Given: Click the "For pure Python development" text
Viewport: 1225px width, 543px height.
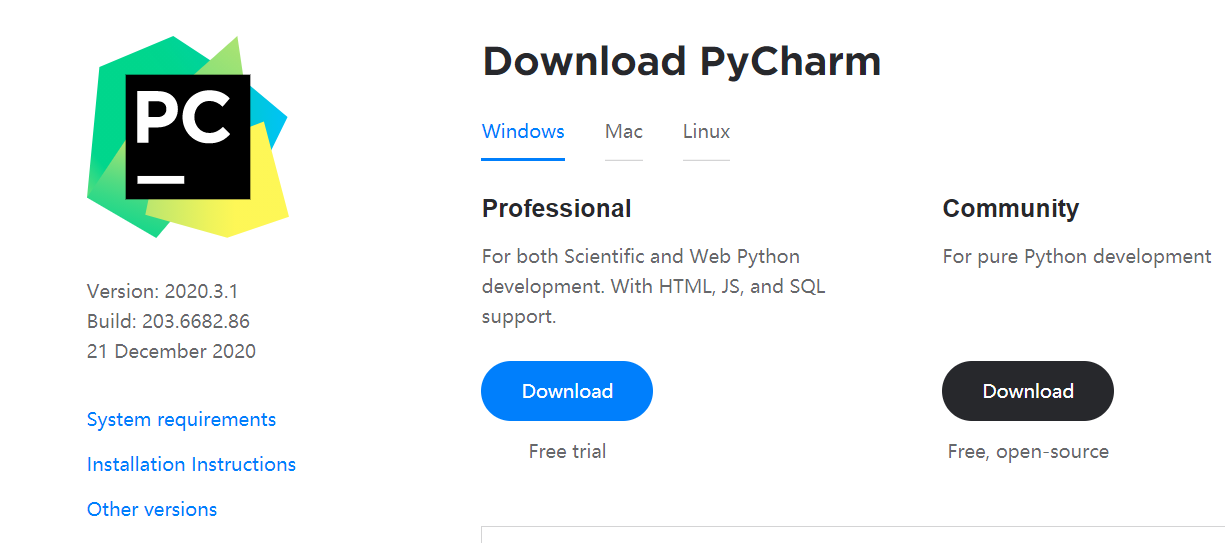Looking at the screenshot, I should pos(1076,256).
